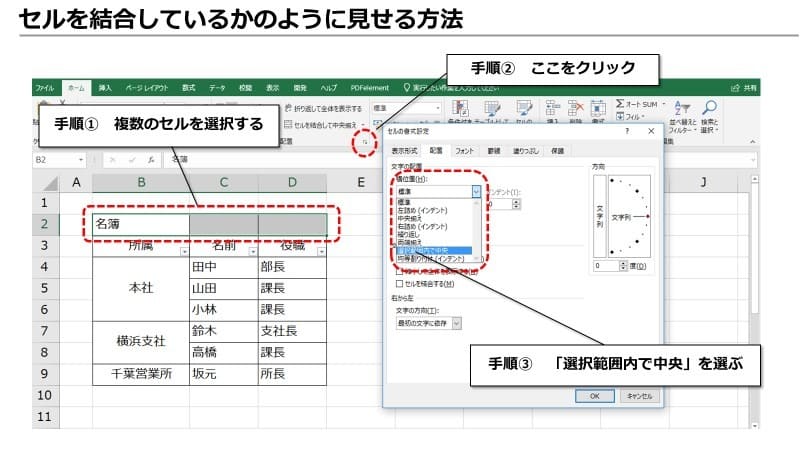Click vertical text orientation button

(x=600, y=216)
